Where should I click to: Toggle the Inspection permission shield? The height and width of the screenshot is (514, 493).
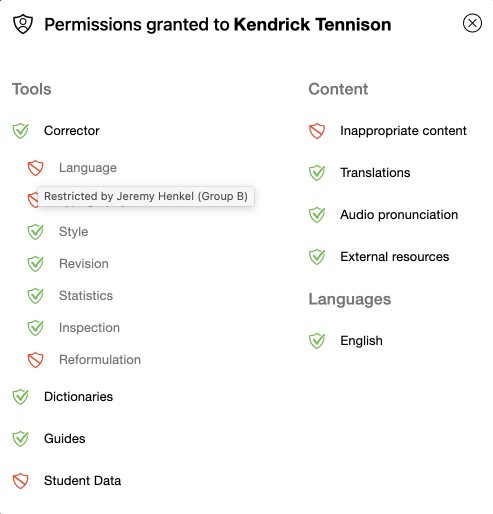click(x=35, y=328)
